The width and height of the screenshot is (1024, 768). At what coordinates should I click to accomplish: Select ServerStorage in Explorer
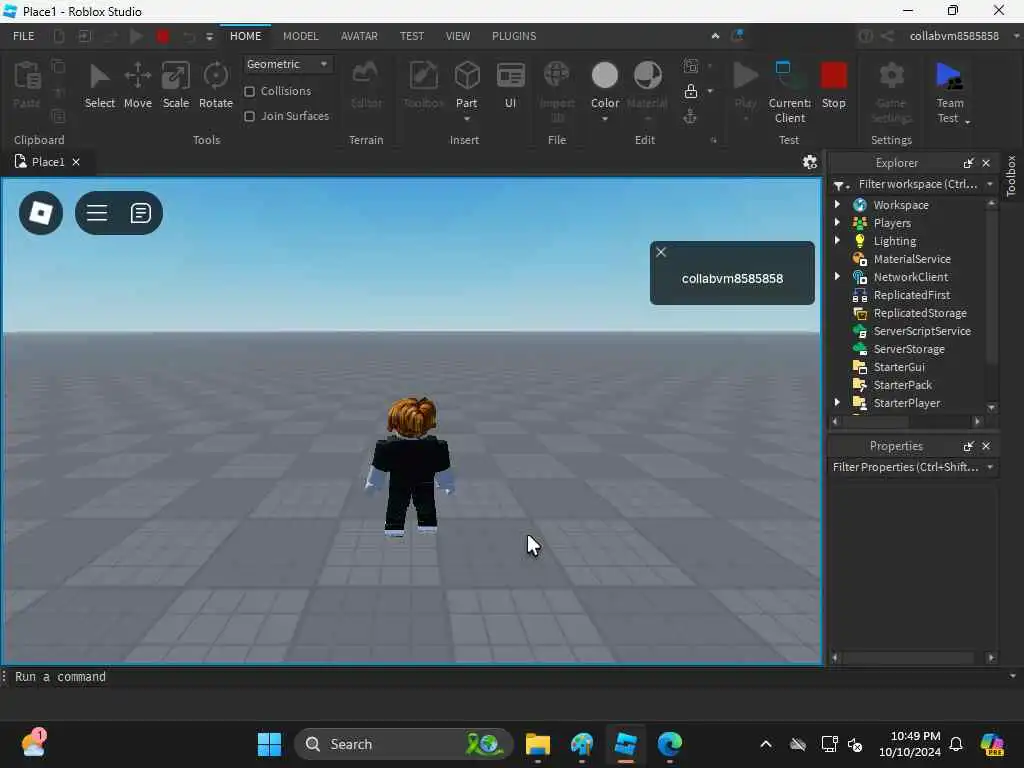[x=908, y=349]
